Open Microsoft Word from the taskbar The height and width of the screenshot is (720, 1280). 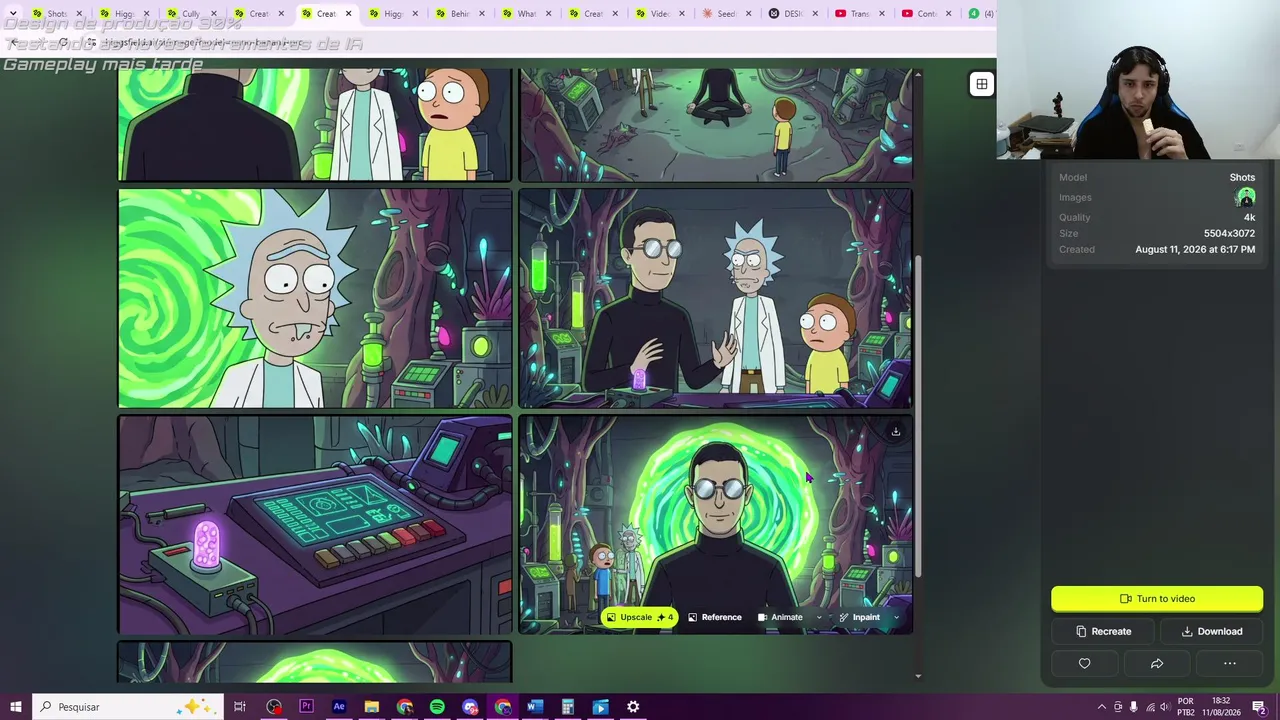pos(535,707)
